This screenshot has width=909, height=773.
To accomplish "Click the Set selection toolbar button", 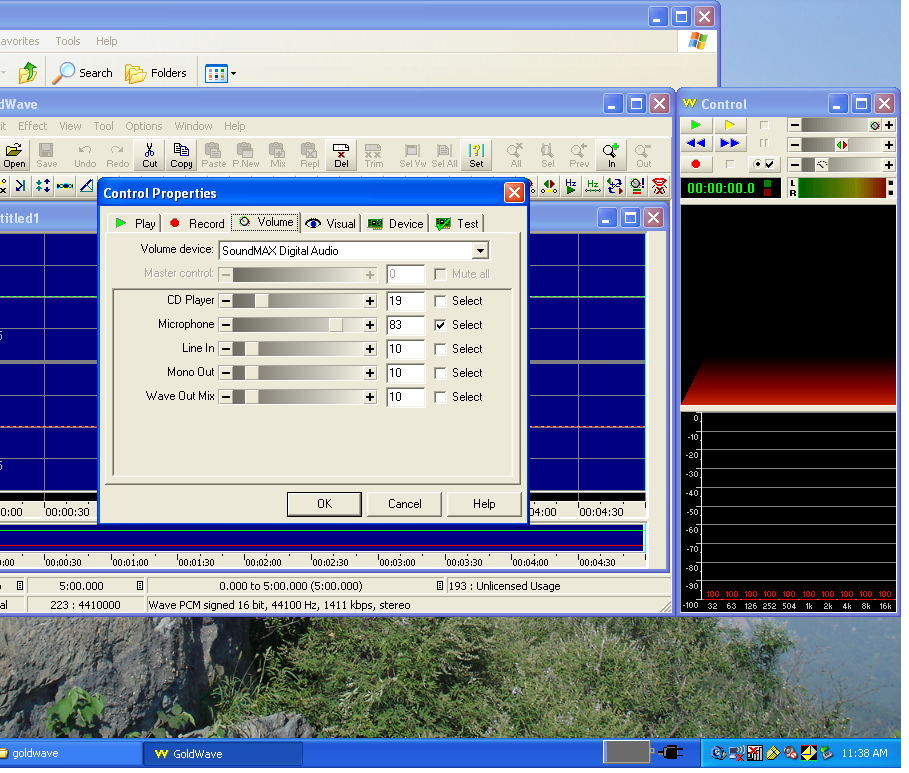I will click(x=476, y=155).
